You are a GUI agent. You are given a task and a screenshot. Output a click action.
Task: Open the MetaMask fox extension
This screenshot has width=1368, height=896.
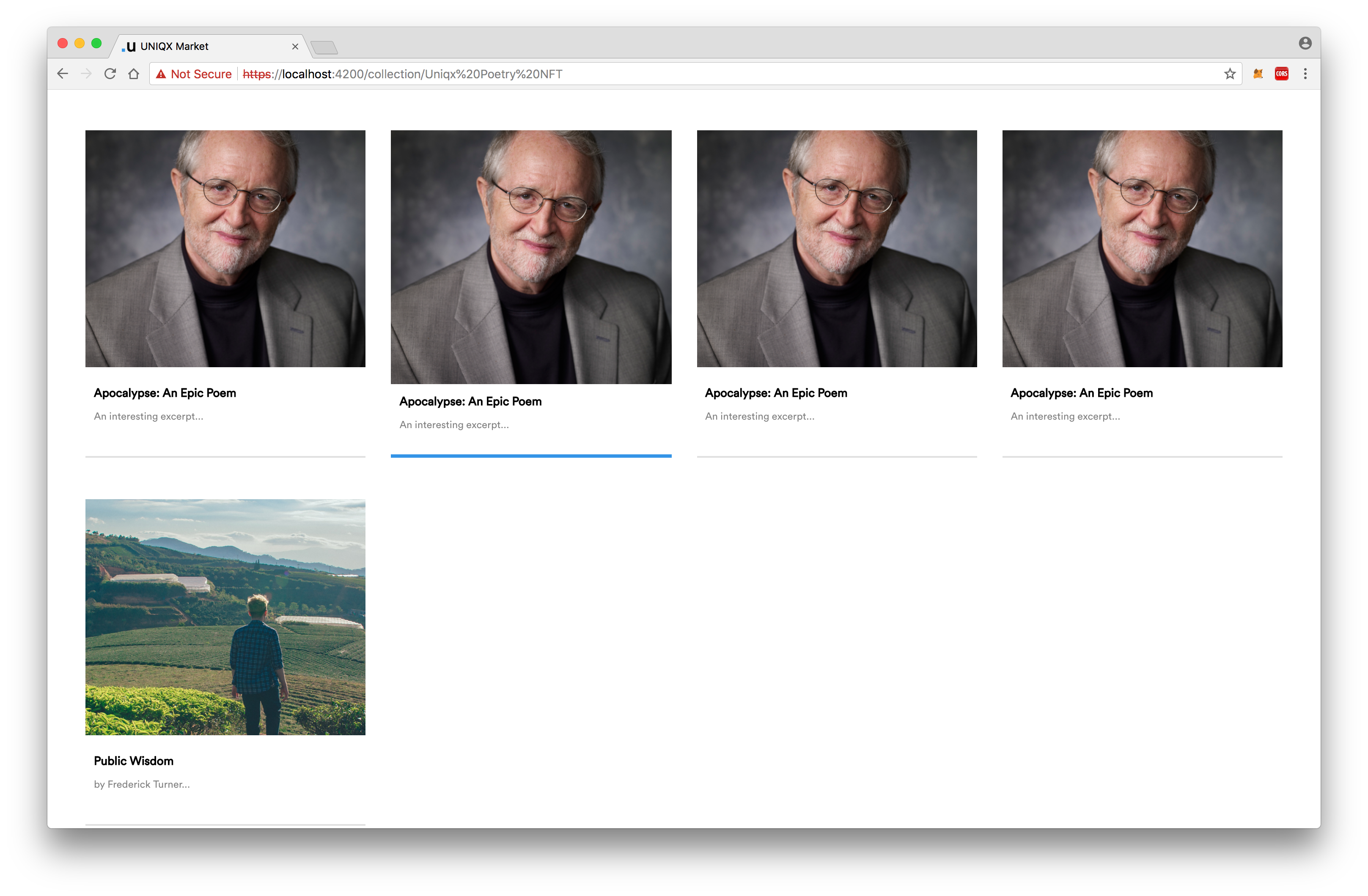pyautogui.click(x=1258, y=74)
